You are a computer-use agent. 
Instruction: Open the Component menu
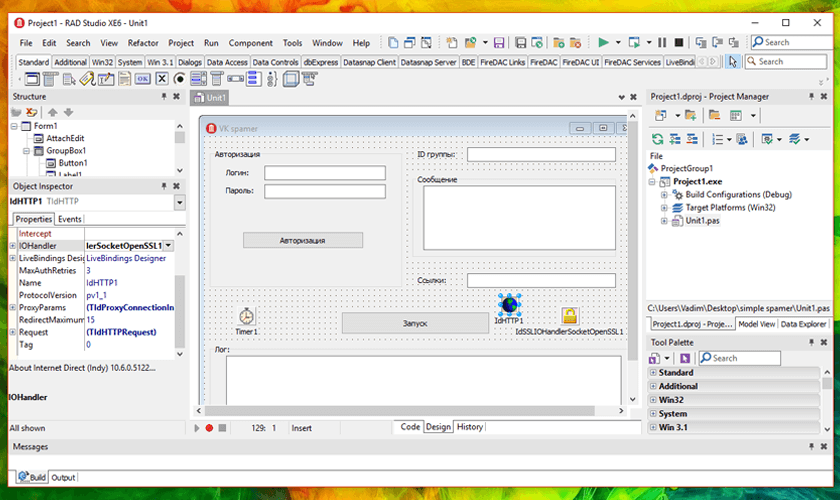coord(251,43)
